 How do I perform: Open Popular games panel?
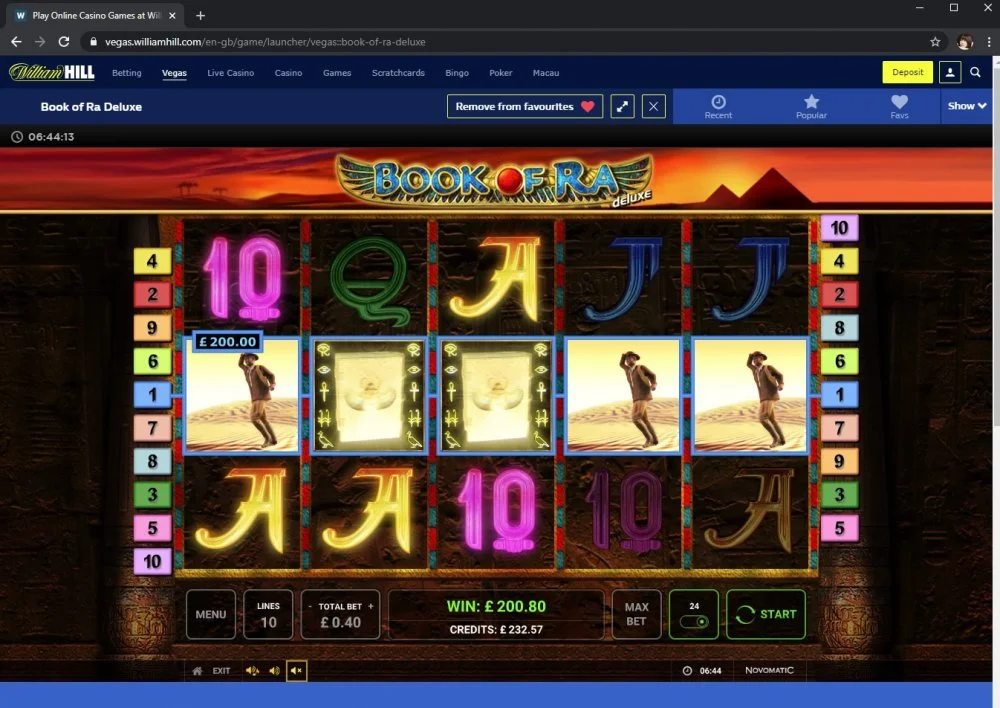[x=811, y=107]
